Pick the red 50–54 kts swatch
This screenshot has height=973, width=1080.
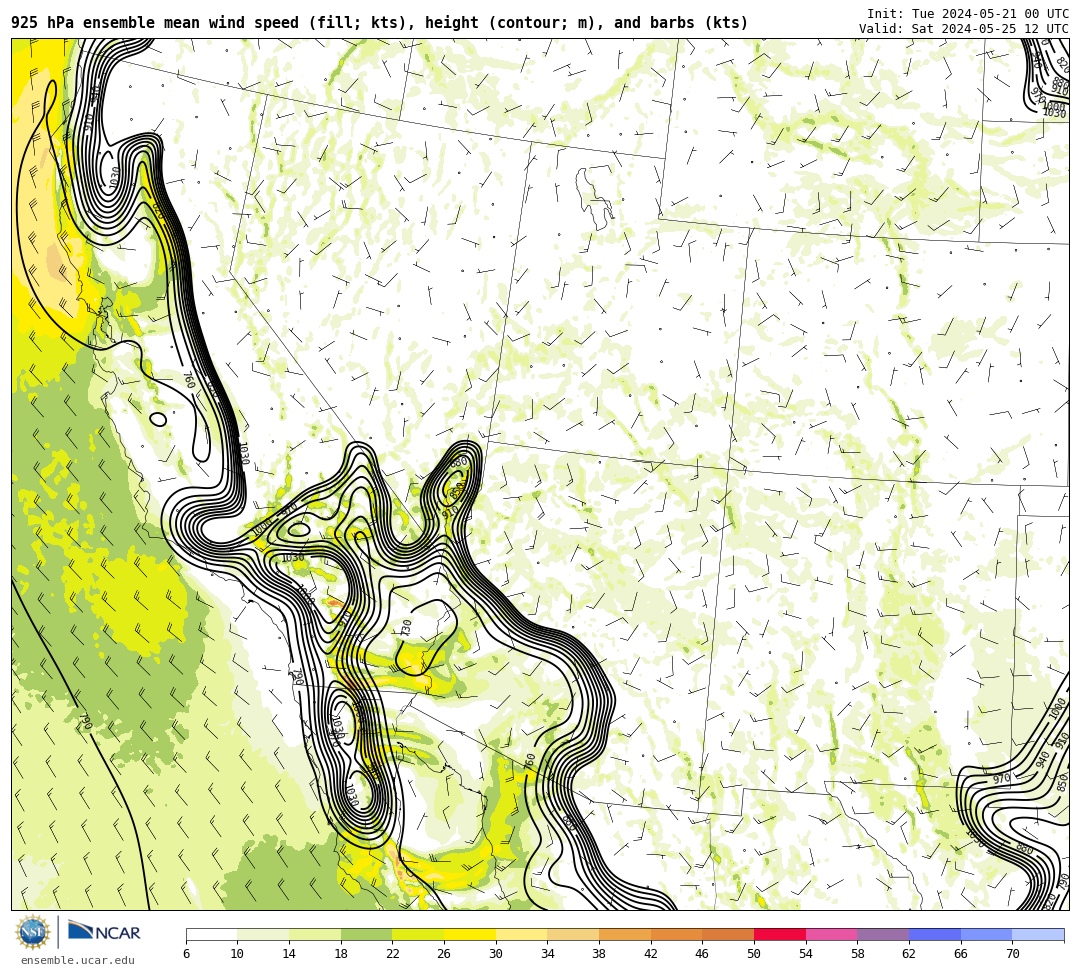(780, 934)
